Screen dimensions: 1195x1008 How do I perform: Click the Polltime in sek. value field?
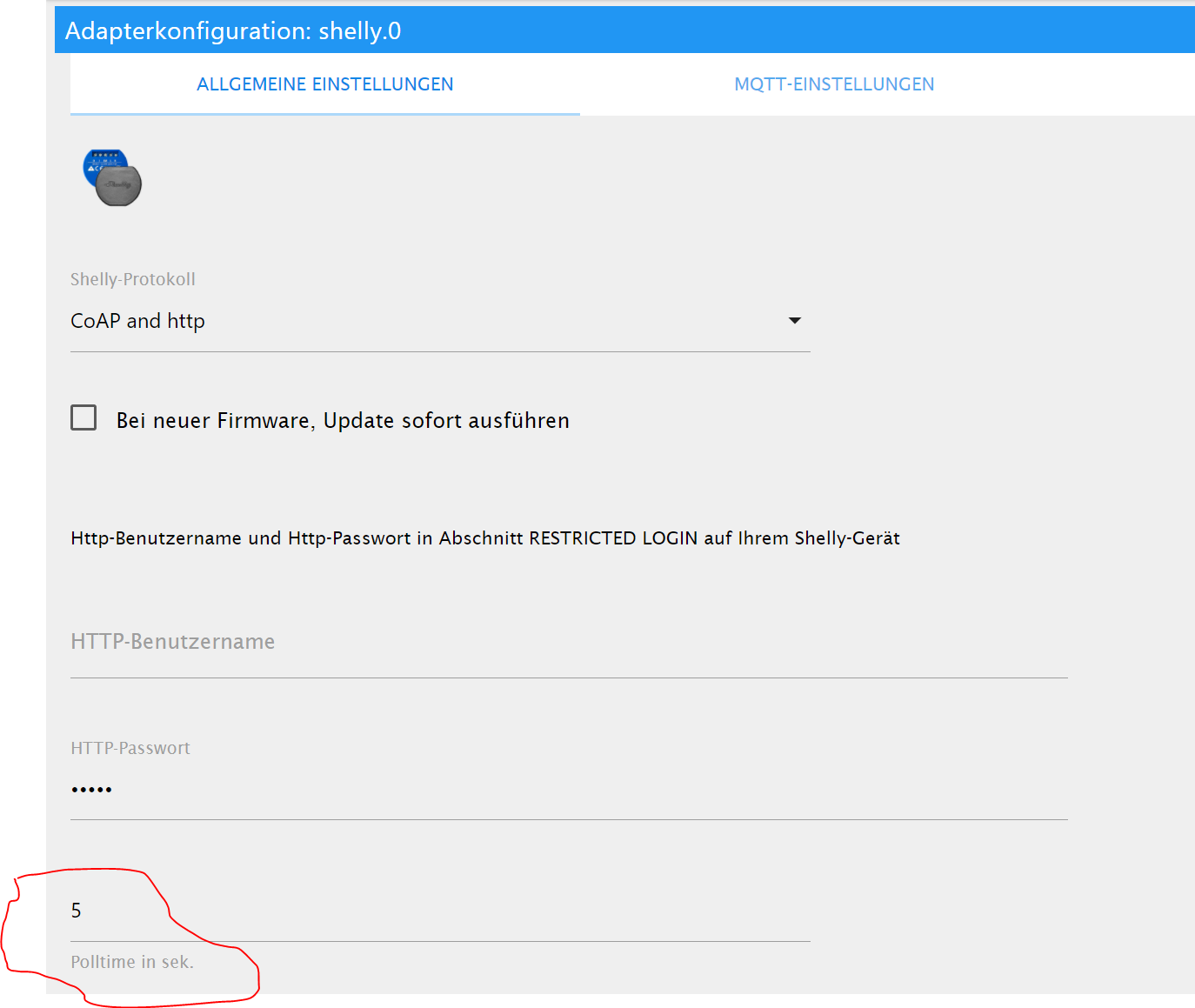coord(440,911)
